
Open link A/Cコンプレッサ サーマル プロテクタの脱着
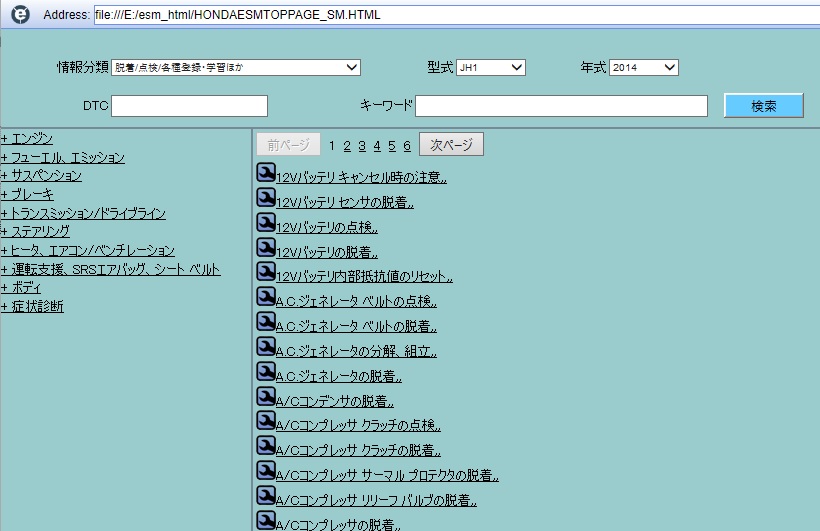coord(387,476)
